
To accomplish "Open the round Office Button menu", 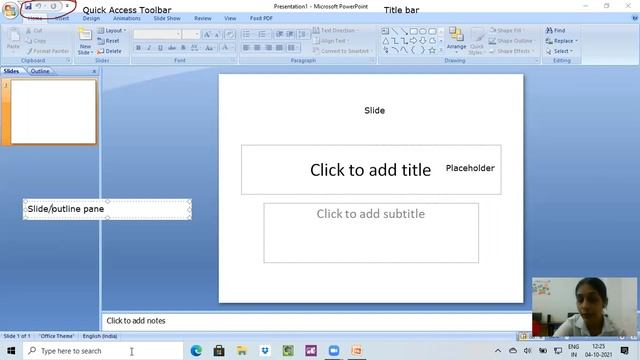I will [10, 10].
